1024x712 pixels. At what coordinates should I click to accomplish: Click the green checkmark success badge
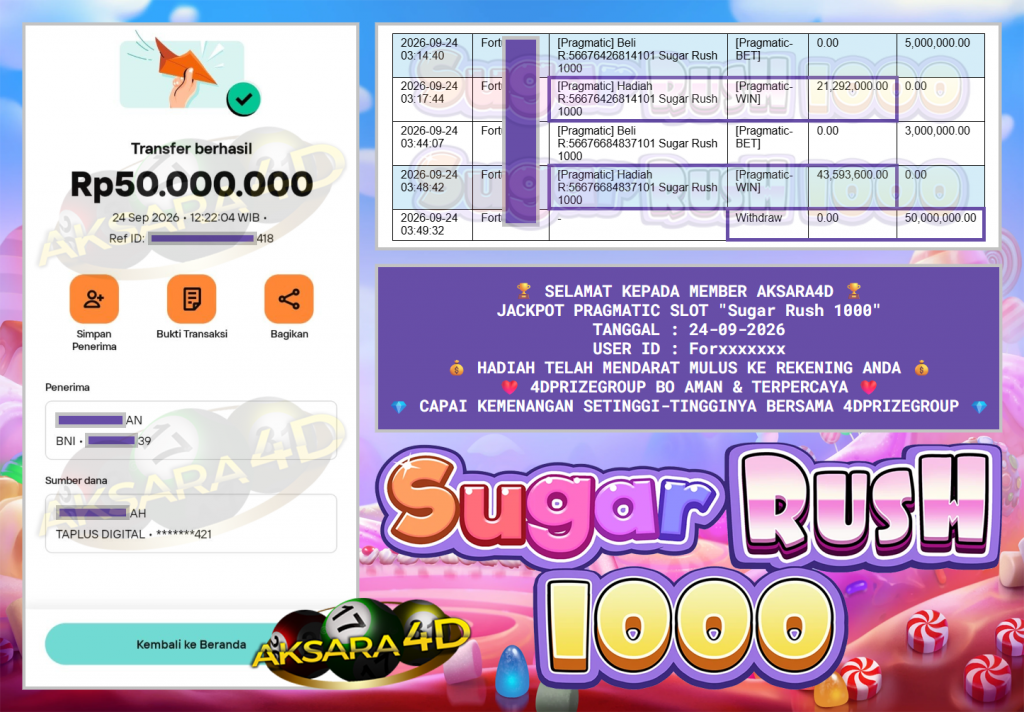click(244, 99)
